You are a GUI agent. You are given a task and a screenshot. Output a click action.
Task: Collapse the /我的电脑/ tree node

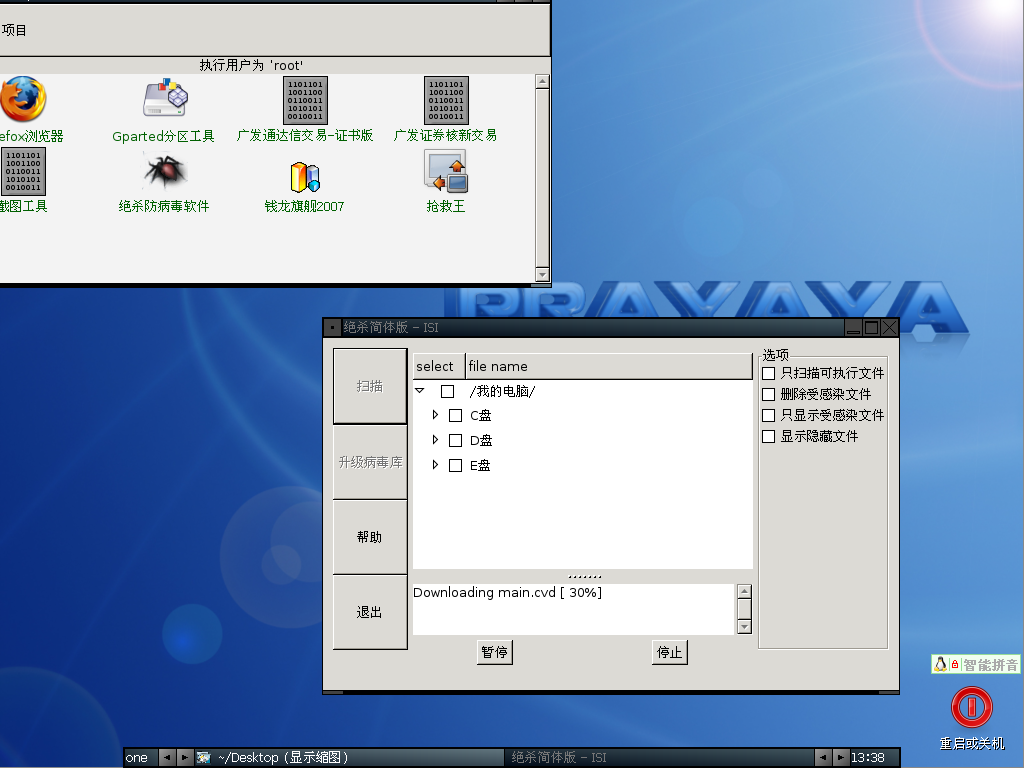420,391
